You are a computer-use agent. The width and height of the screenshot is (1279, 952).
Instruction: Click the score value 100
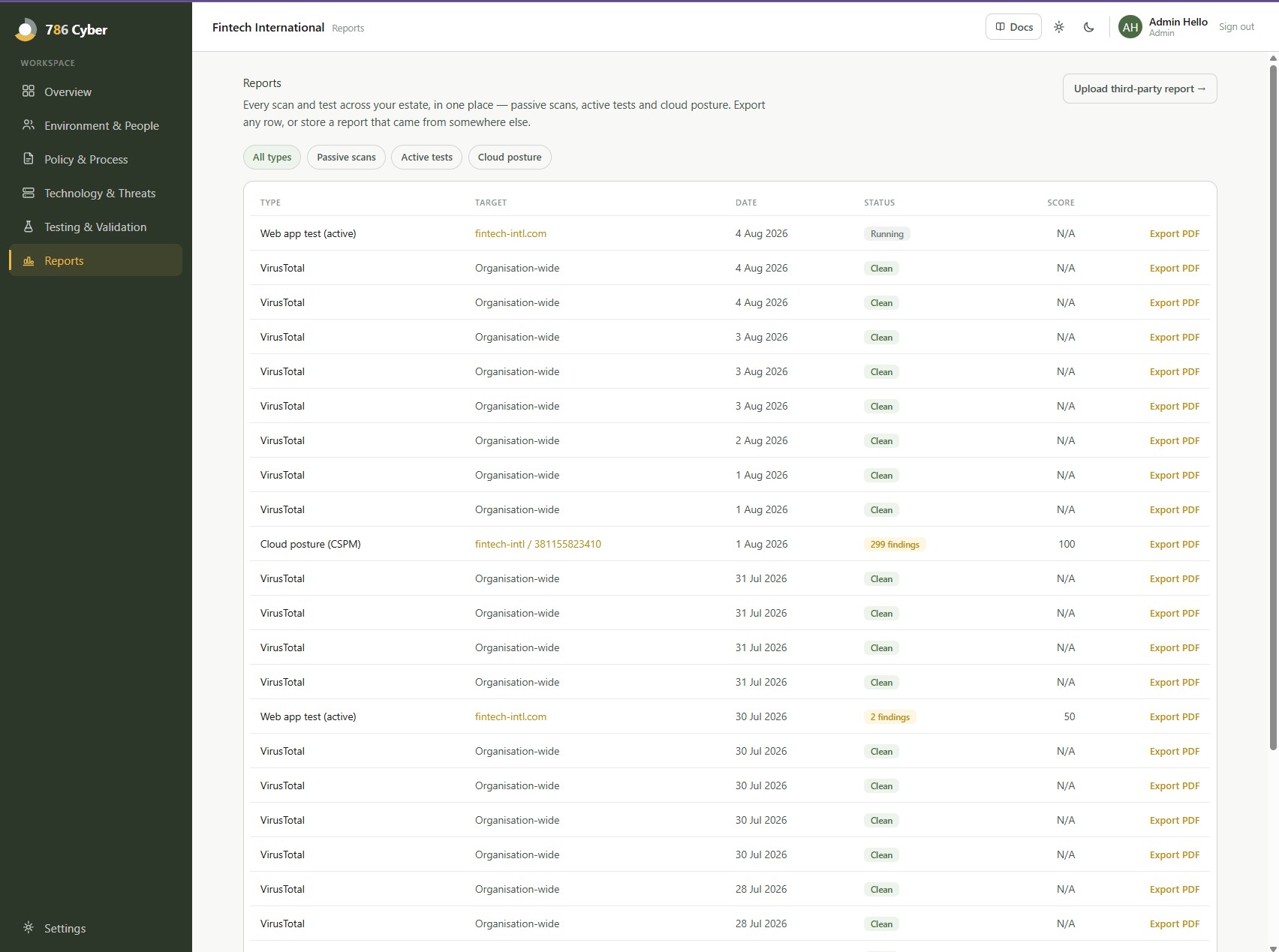pos(1067,544)
